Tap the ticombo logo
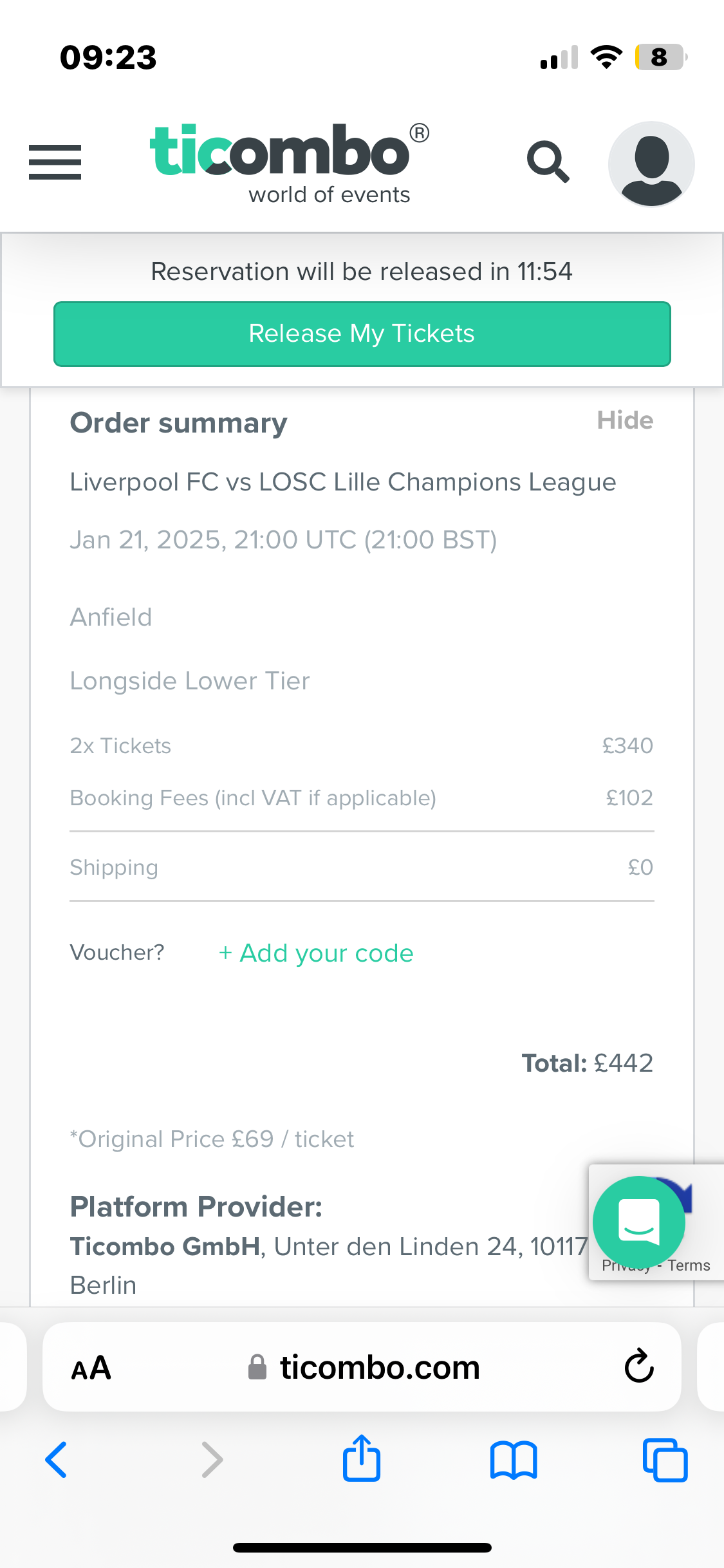 289,163
